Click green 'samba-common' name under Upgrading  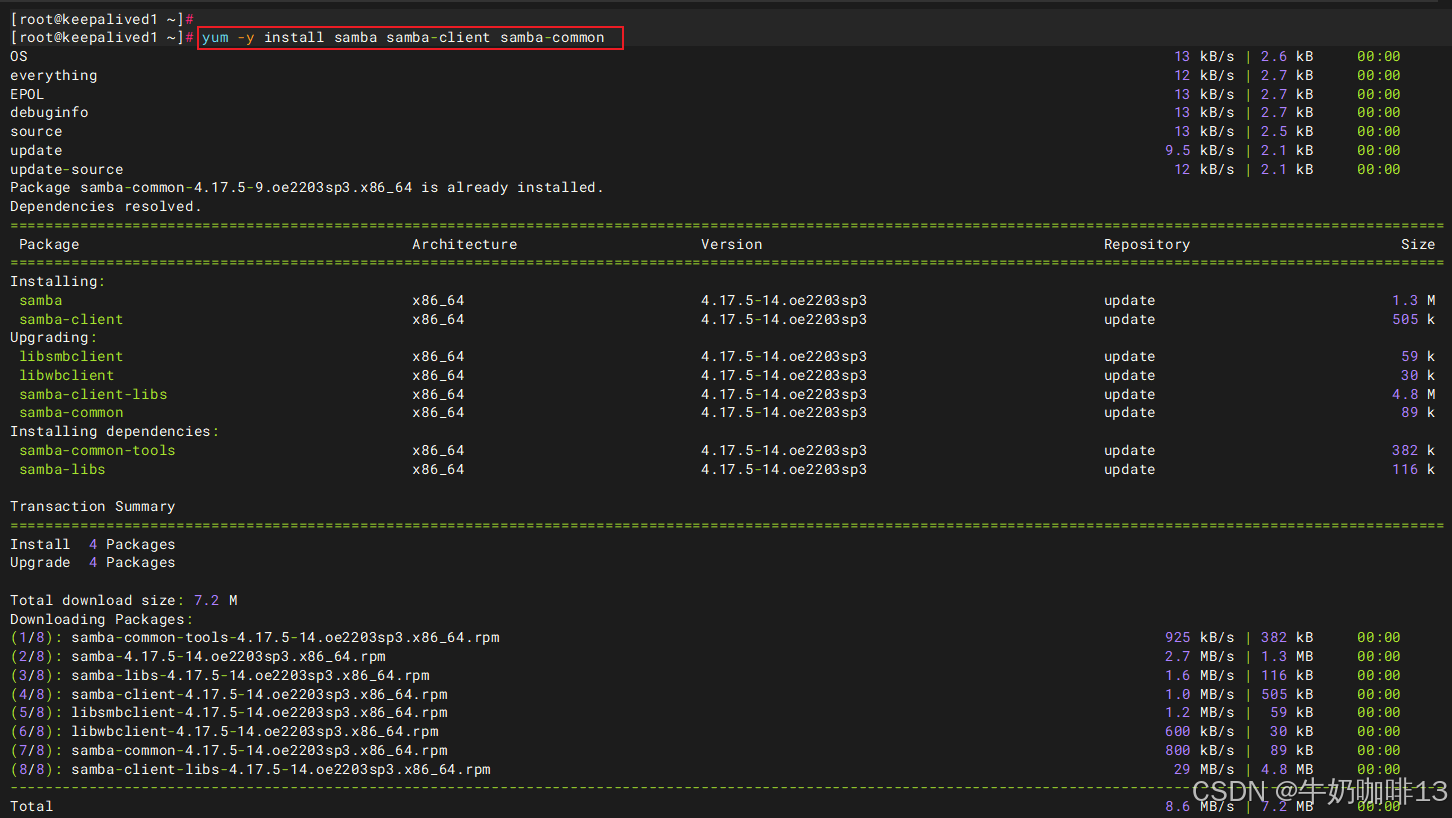(71, 413)
